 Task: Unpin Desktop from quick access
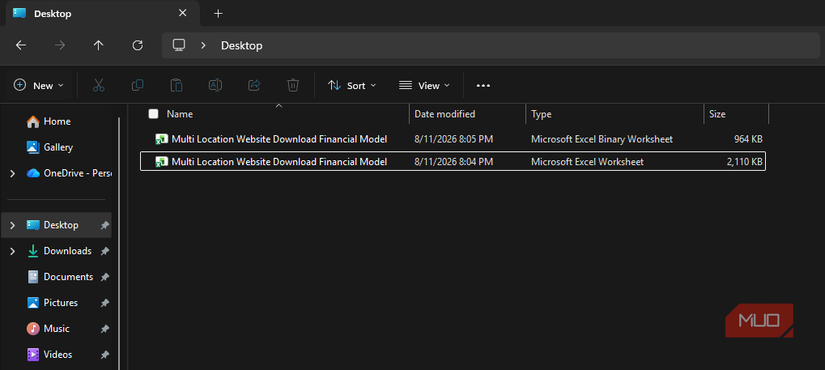(105, 225)
